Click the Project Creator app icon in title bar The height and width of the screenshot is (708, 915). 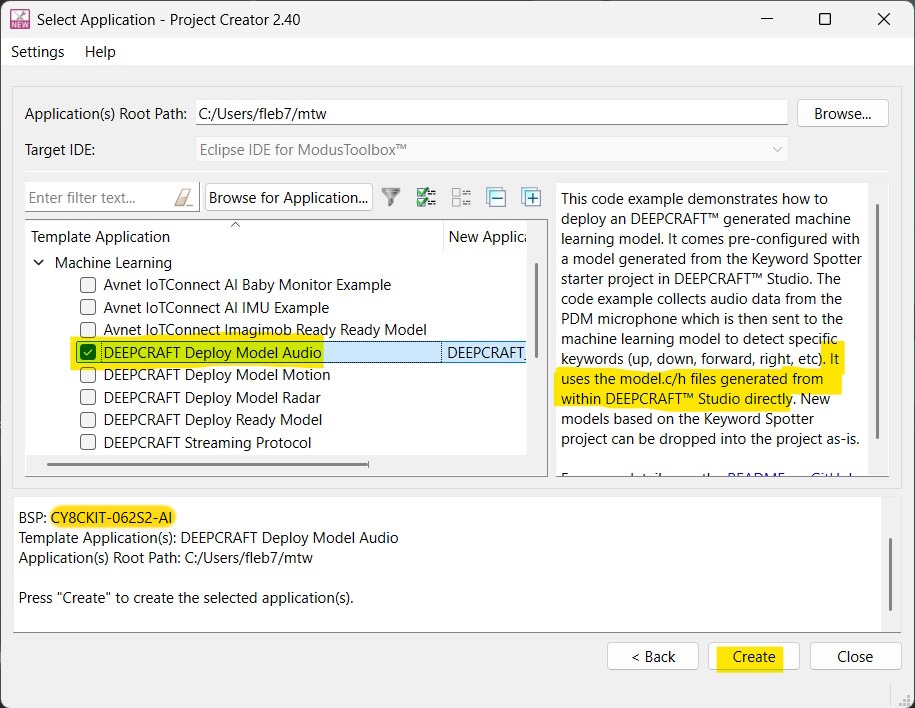coord(20,19)
